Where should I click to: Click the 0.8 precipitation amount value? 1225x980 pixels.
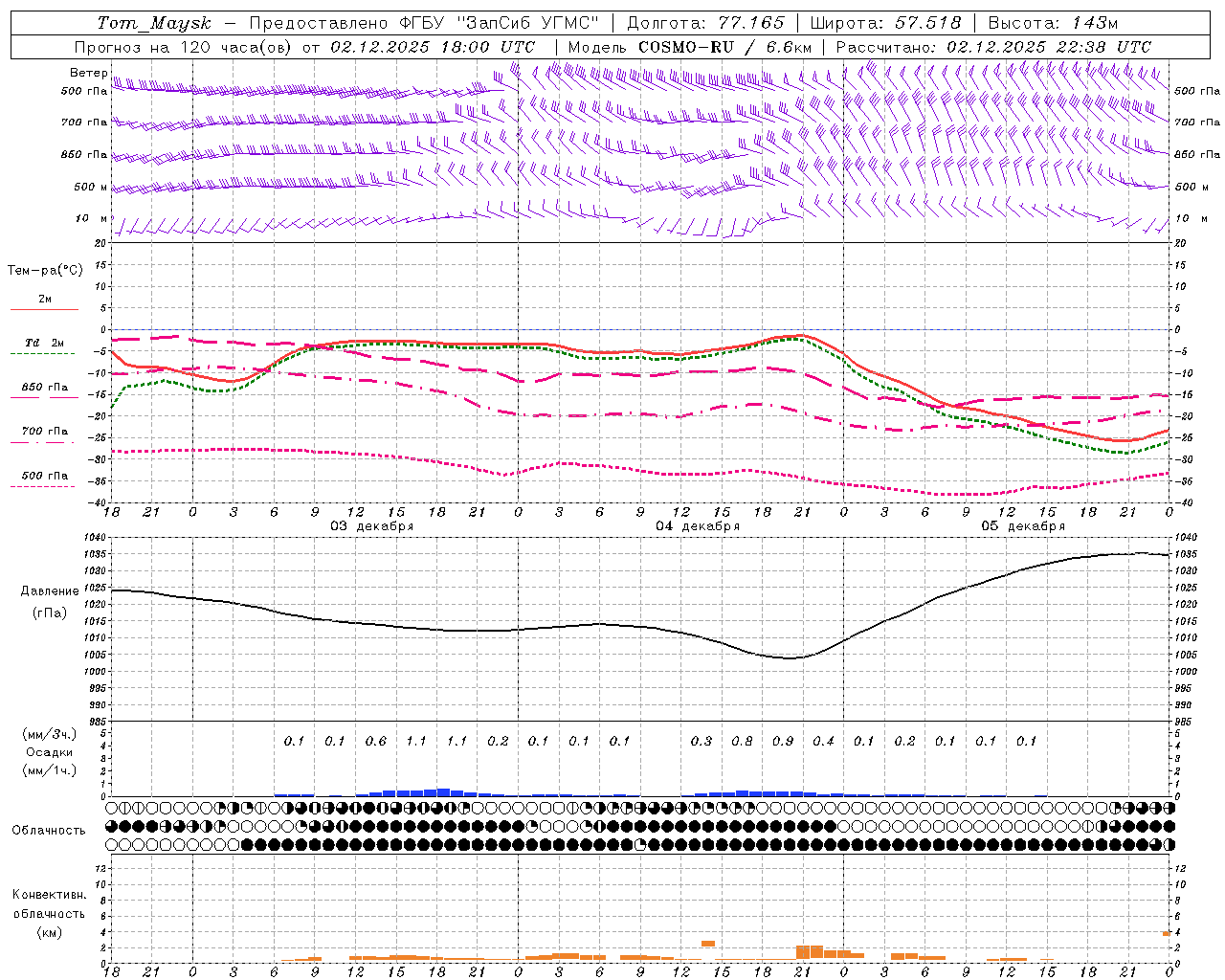pos(742,742)
